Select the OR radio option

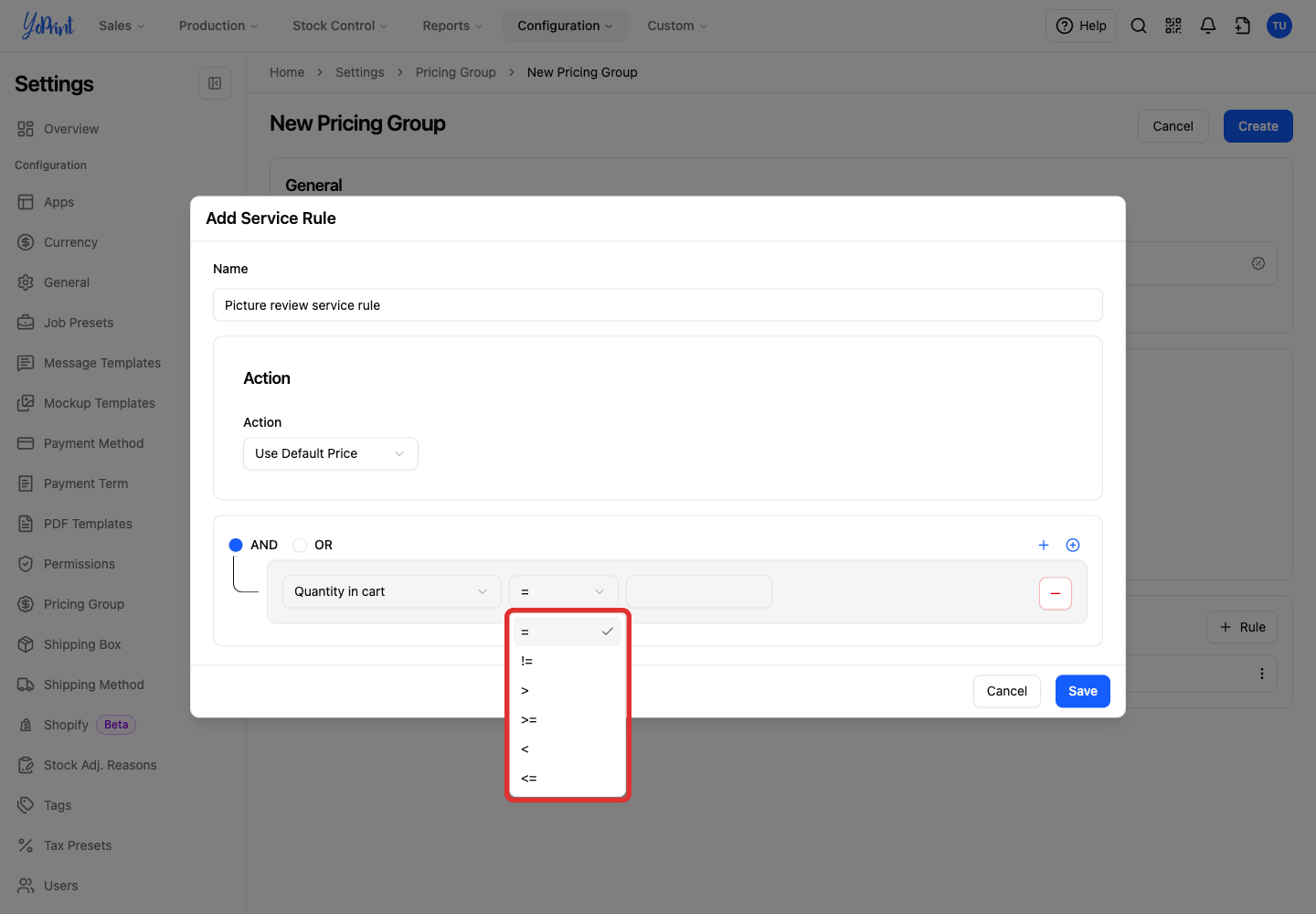300,545
